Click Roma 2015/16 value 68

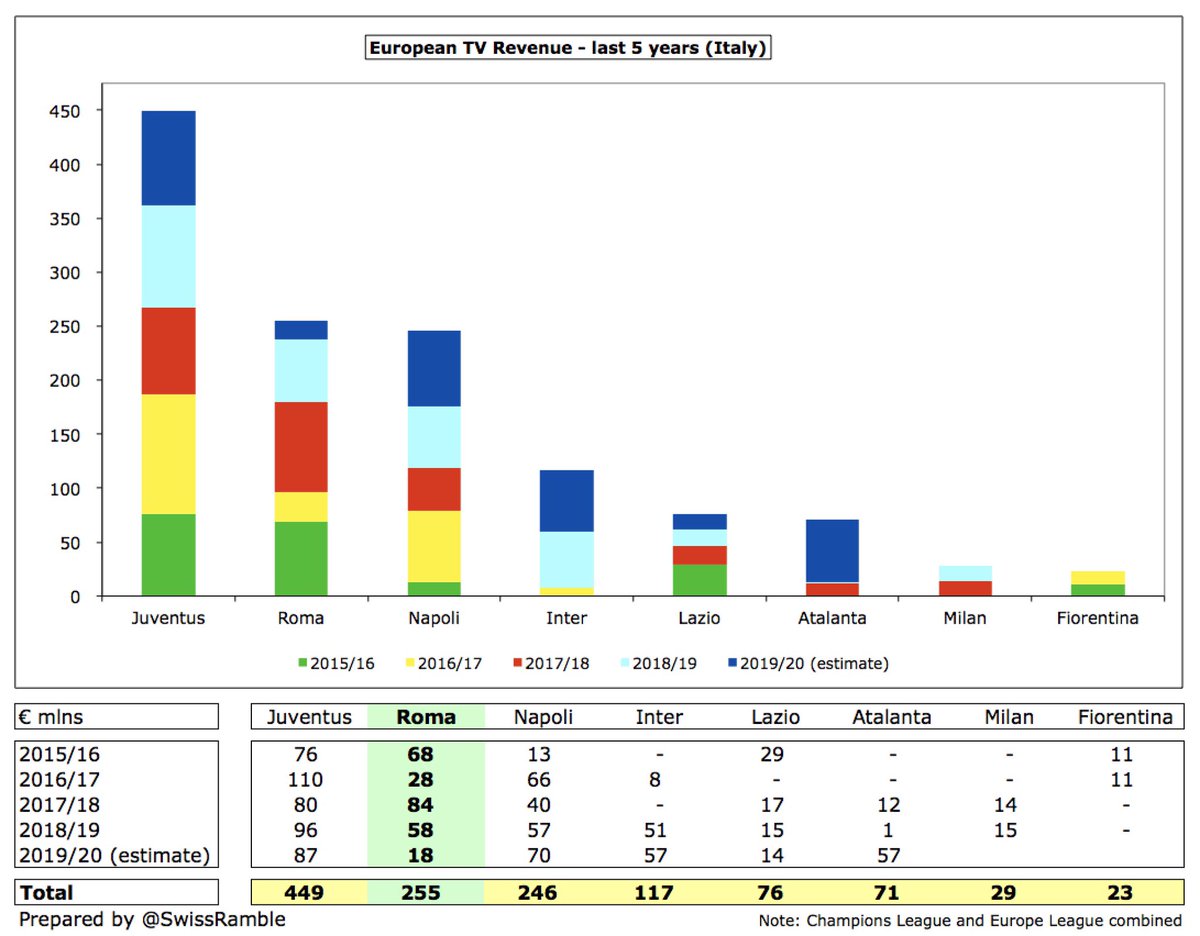click(421, 755)
